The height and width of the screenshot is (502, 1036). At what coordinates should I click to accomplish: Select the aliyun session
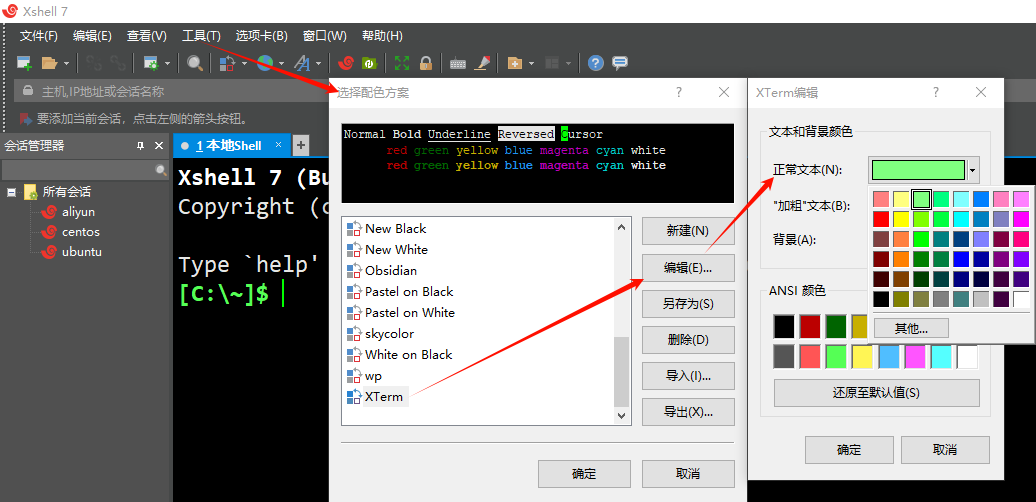78,212
